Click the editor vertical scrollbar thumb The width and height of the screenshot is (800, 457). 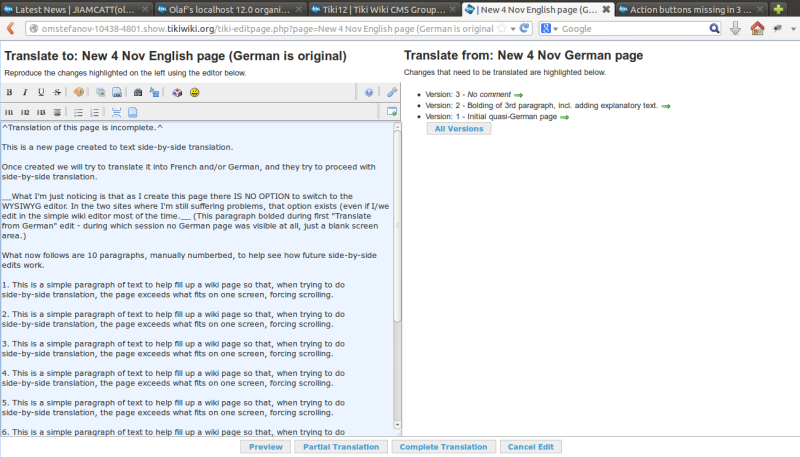(x=397, y=227)
